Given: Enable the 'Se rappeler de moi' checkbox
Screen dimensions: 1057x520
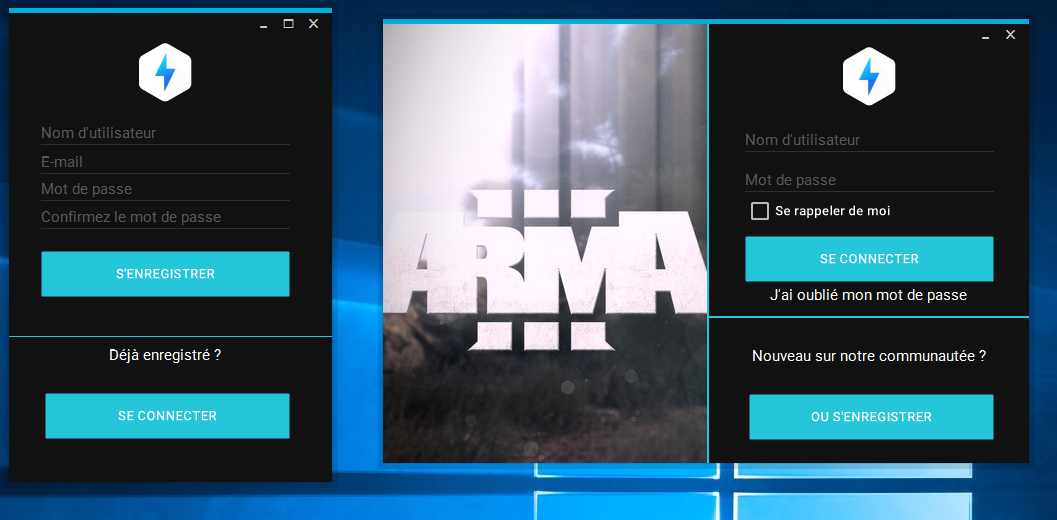Looking at the screenshot, I should (x=760, y=211).
